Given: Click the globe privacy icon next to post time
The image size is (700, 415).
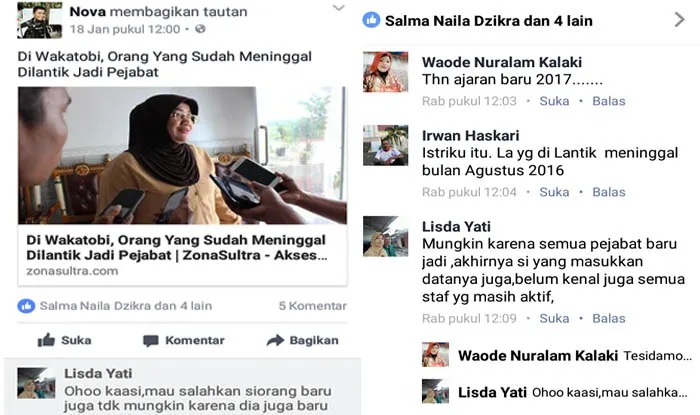Looking at the screenshot, I should click(x=200, y=29).
